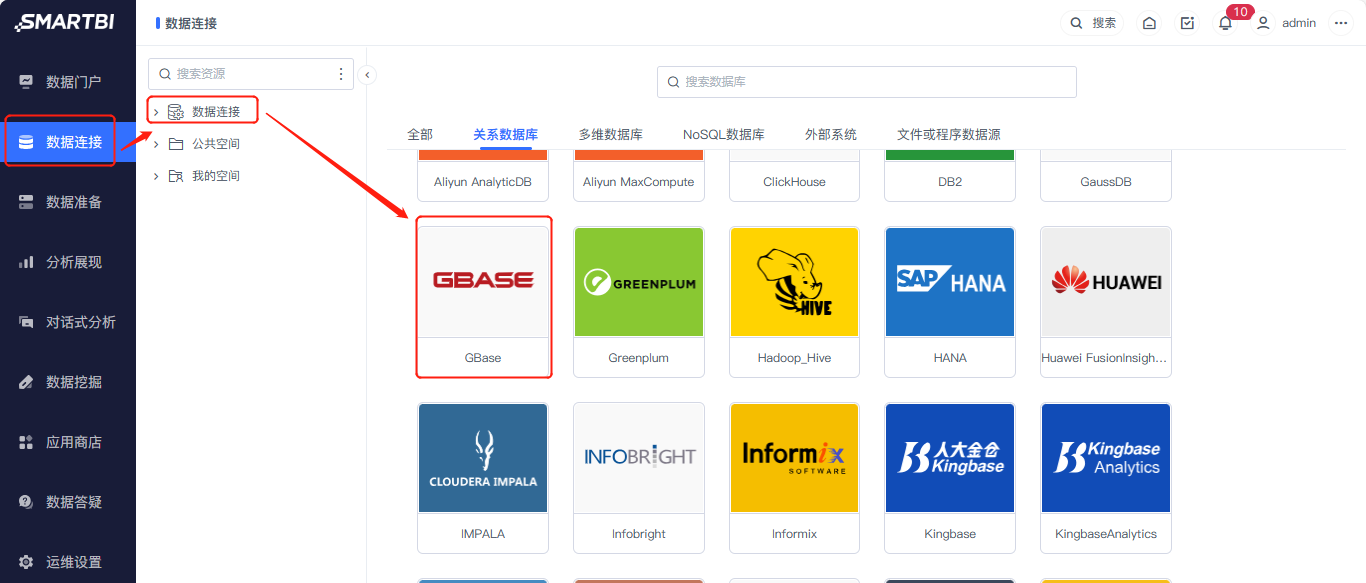The image size is (1366, 583).
Task: Select the Informix logo tile
Action: point(795,458)
